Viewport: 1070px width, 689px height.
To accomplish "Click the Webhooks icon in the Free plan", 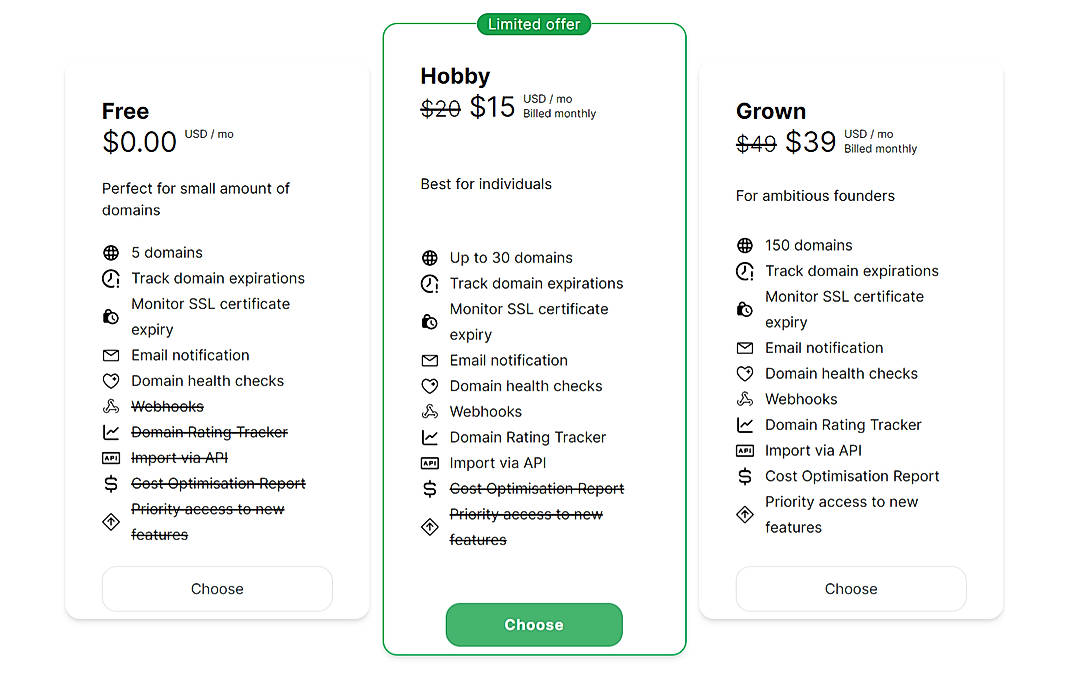I will 111,407.
